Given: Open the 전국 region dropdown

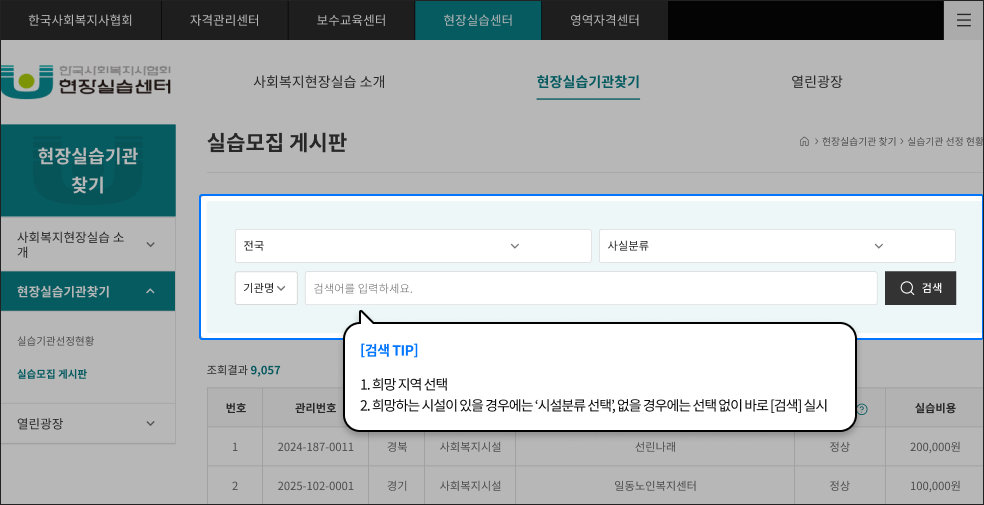Looking at the screenshot, I should point(412,246).
